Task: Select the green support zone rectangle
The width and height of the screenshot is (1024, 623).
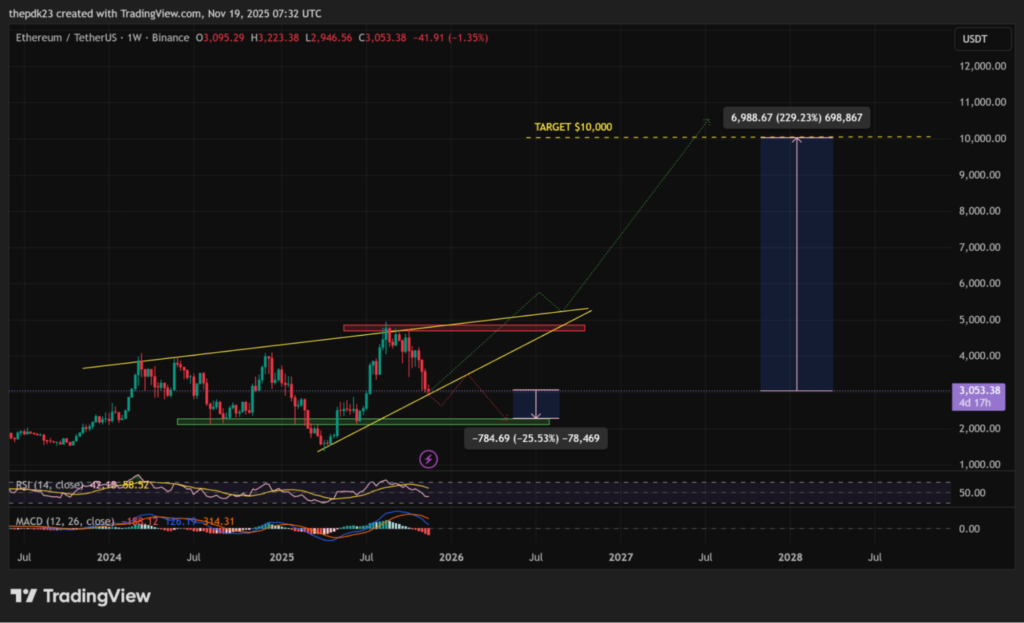Action: point(362,421)
